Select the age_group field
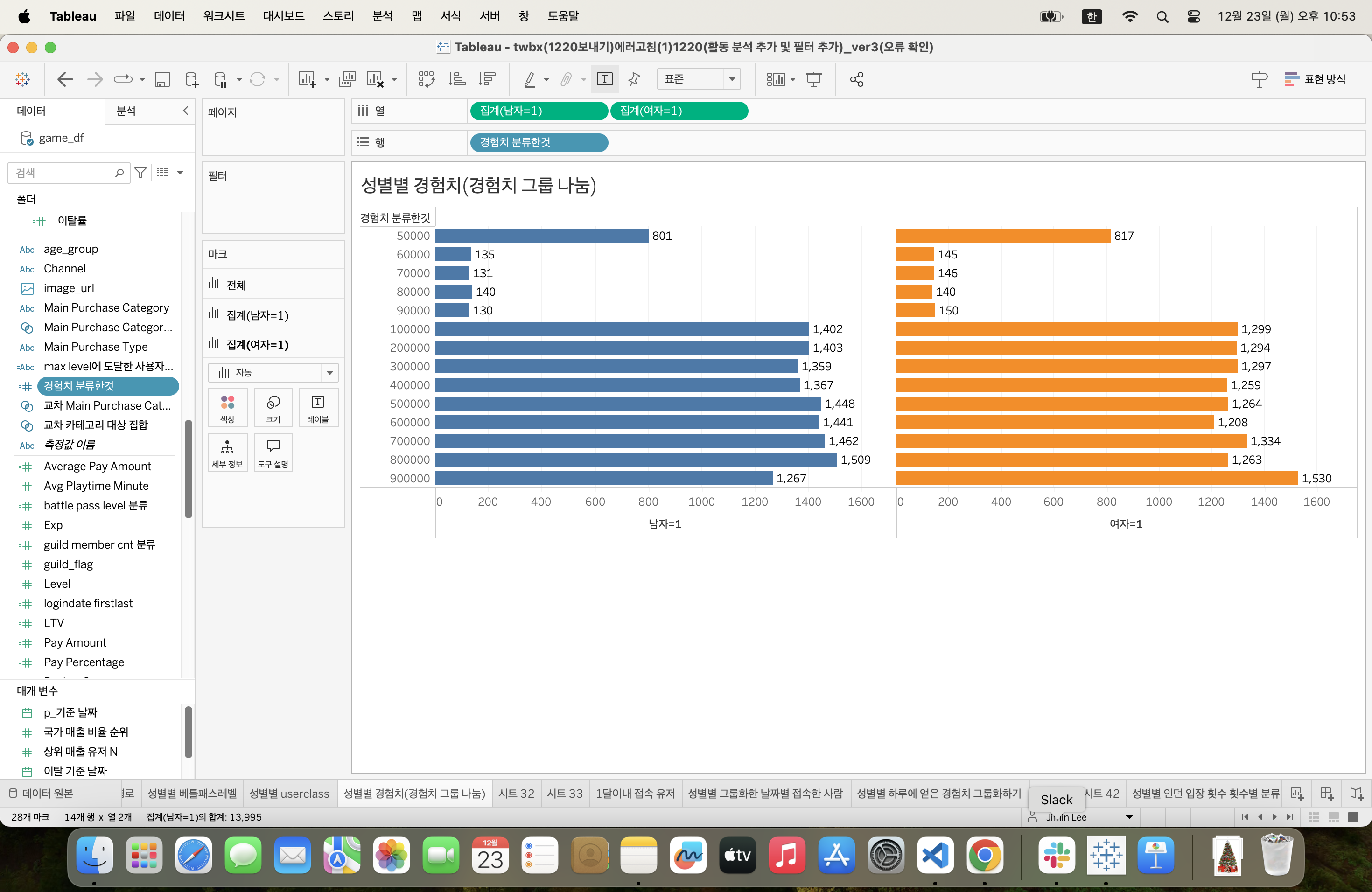1372x892 pixels. [x=70, y=249]
